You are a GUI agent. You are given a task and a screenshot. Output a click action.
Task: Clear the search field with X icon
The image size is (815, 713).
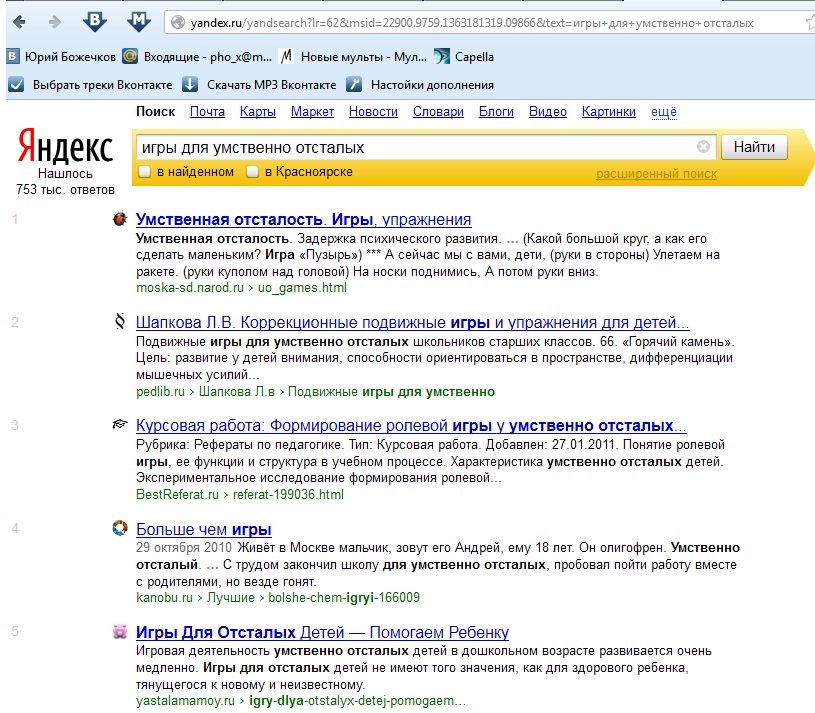click(x=703, y=147)
